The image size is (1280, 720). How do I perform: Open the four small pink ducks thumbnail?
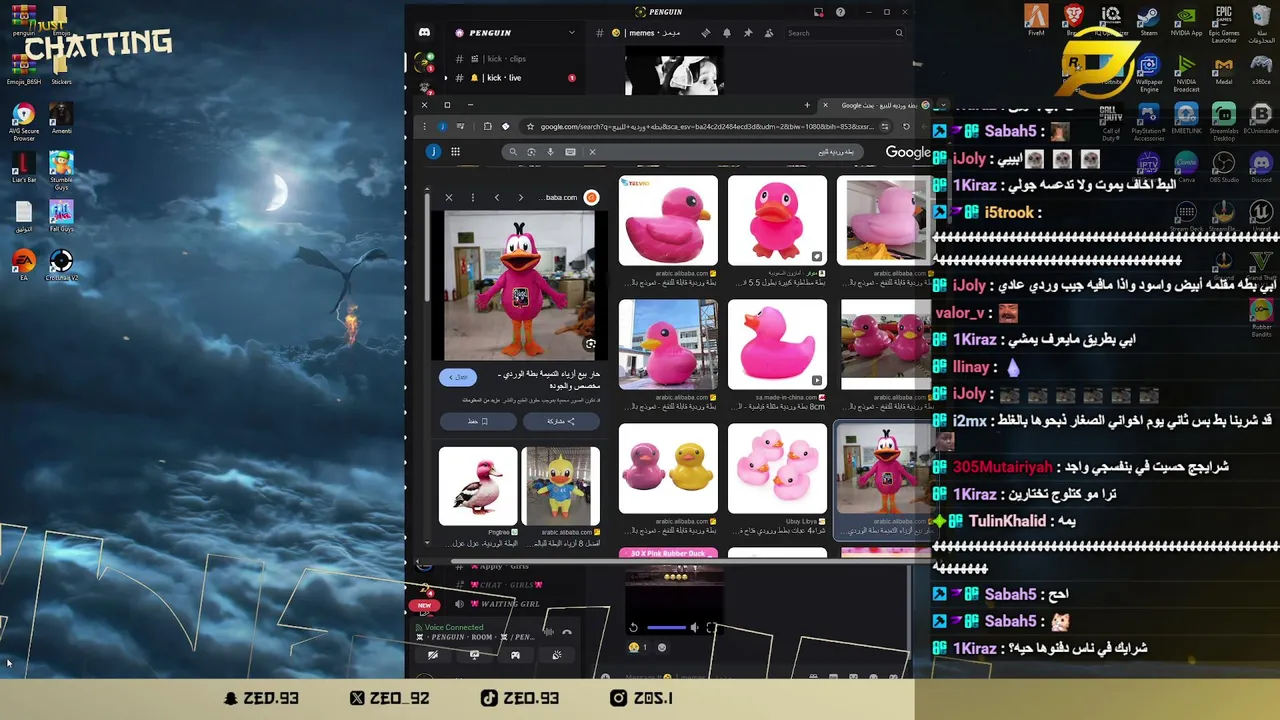(777, 468)
